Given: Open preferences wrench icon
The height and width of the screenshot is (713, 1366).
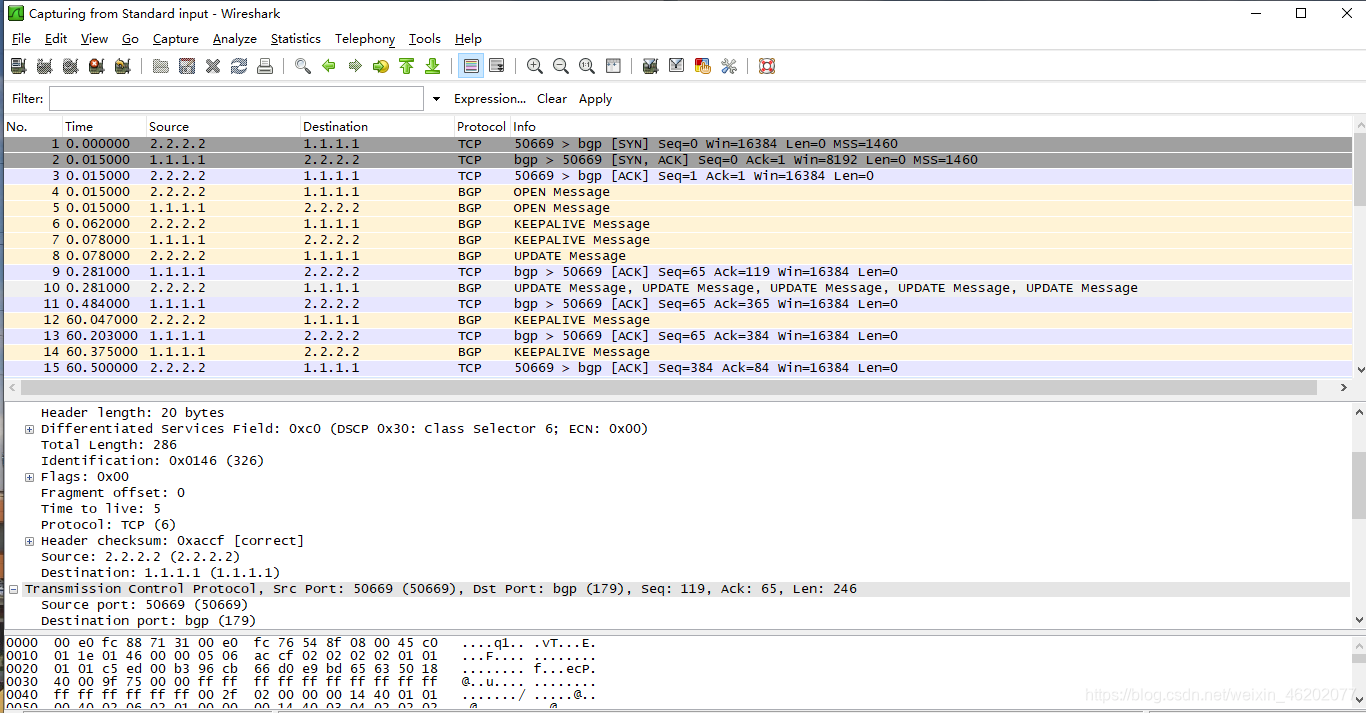Looking at the screenshot, I should pos(729,66).
